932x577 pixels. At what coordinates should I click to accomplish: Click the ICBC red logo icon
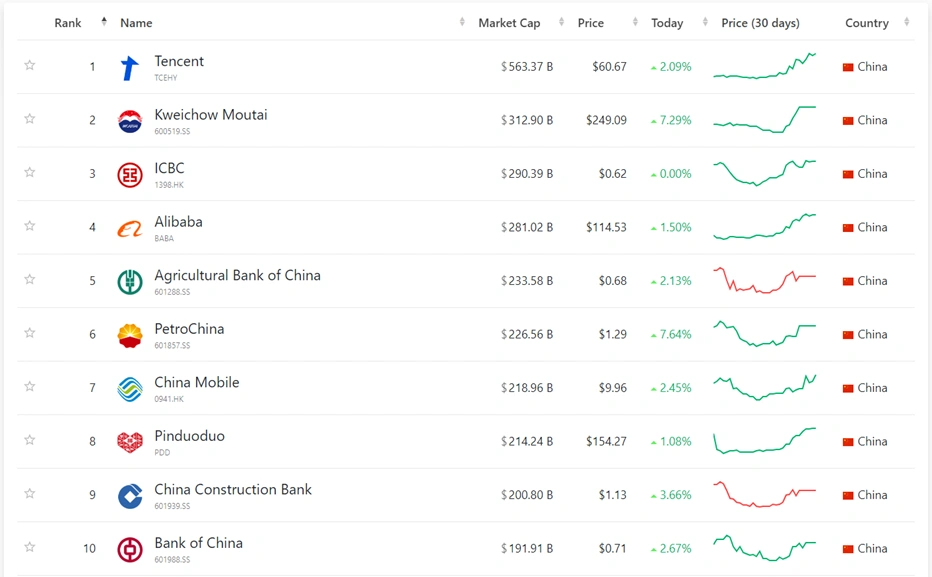[130, 175]
